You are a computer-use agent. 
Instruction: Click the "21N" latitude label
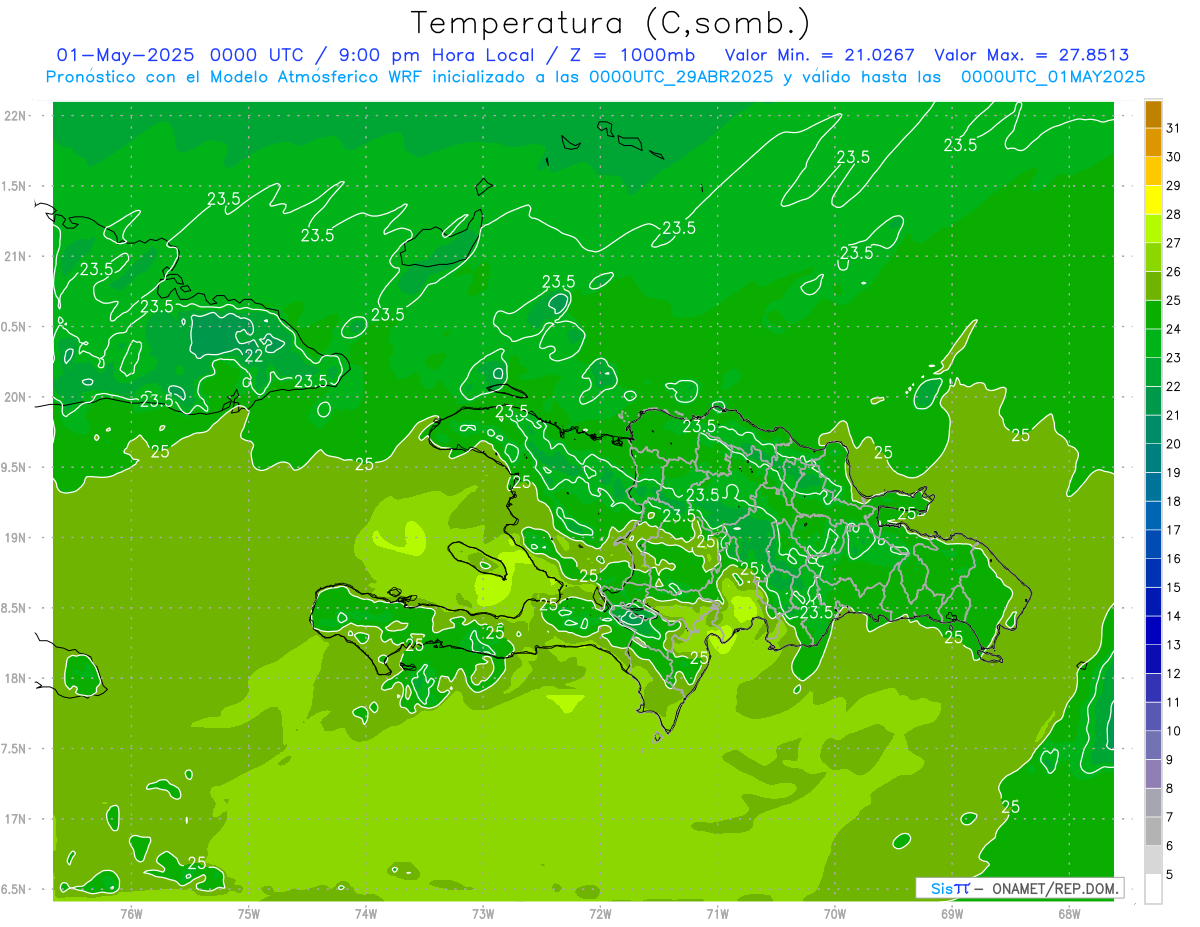16,256
